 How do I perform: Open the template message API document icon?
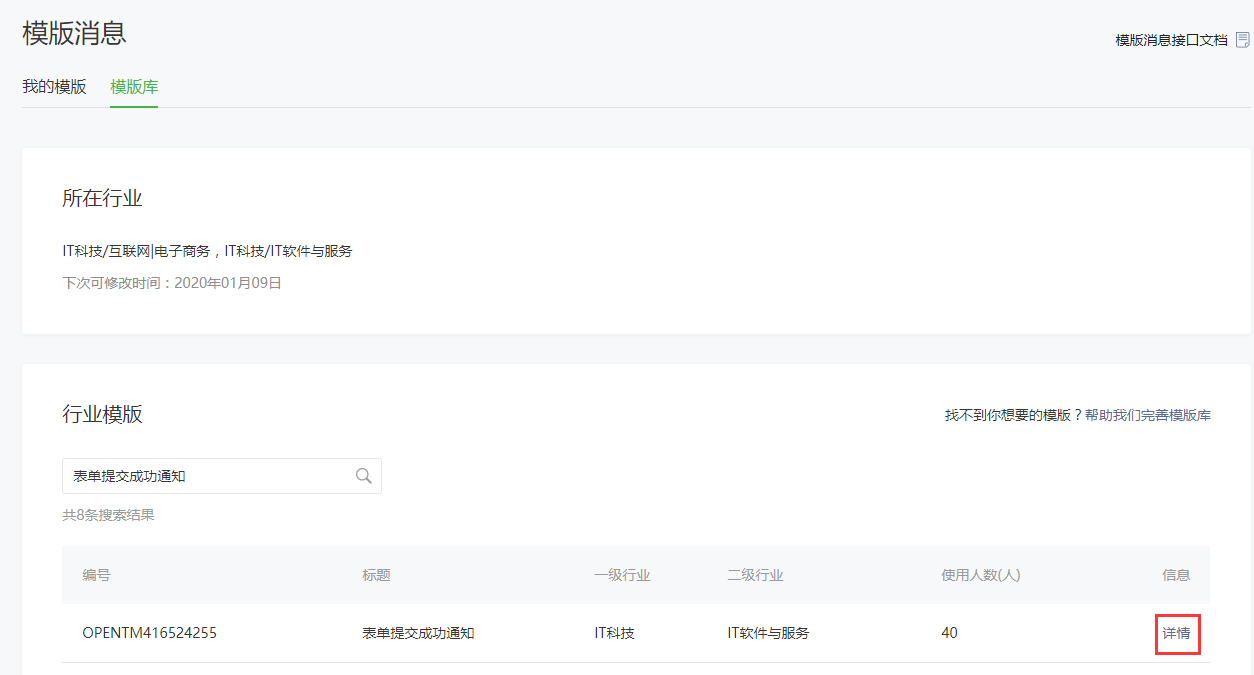pos(1243,40)
